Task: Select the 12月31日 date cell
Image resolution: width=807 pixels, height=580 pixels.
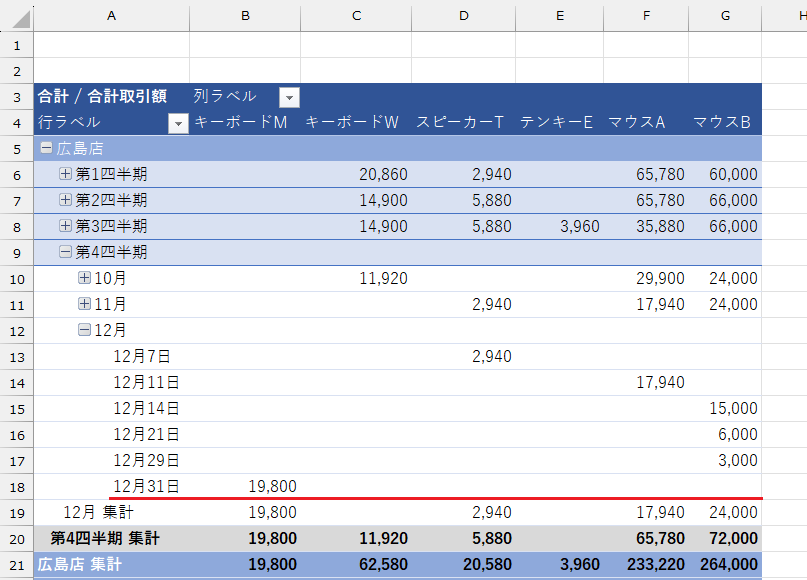Action: click(146, 486)
